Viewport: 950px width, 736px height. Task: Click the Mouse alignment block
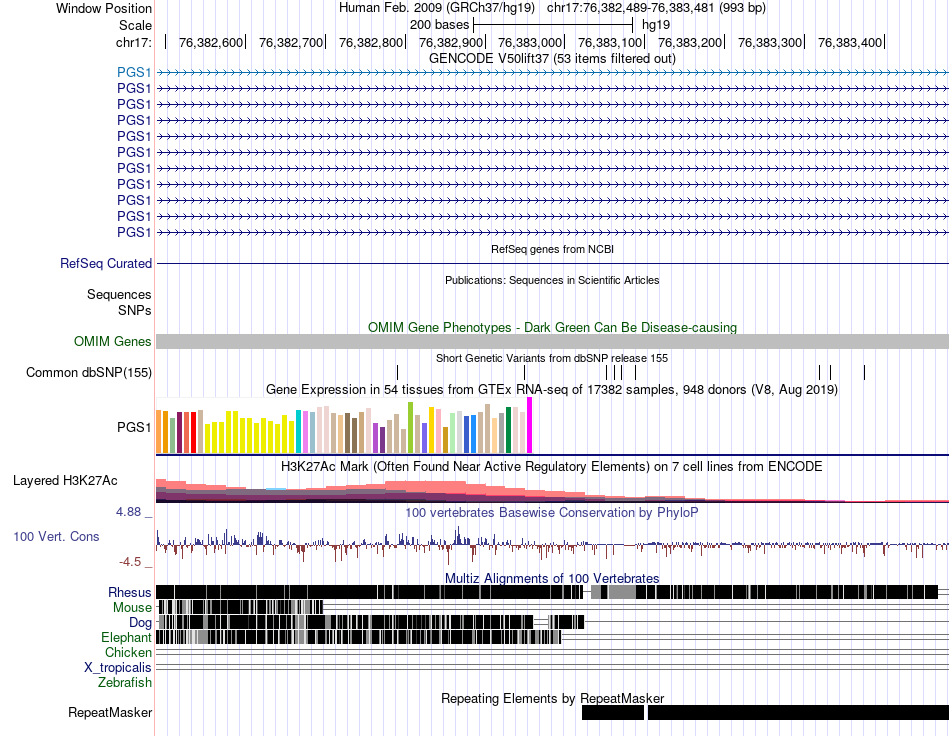240,607
